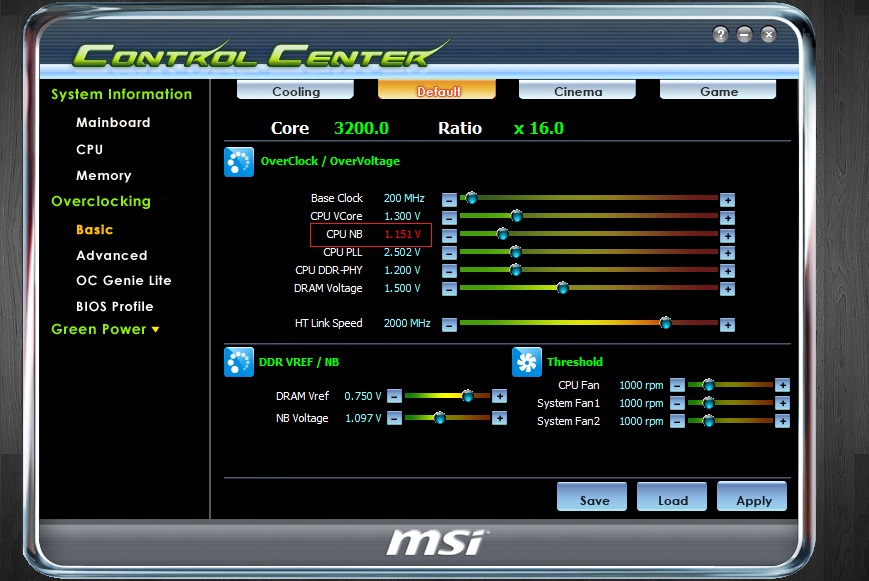Decrease NB Voltage with minus button
This screenshot has width=869, height=581.
(x=394, y=418)
